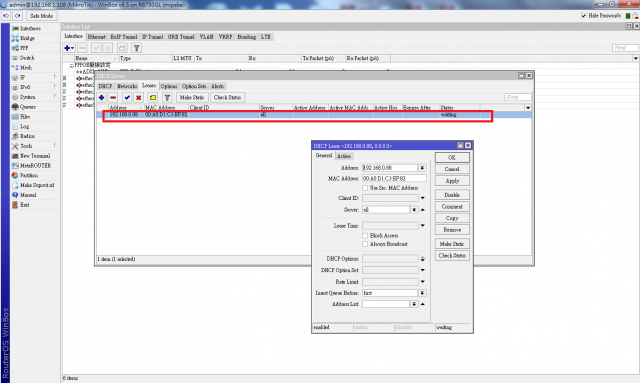Check the Block Access option
The height and width of the screenshot is (383, 640).
click(365, 236)
